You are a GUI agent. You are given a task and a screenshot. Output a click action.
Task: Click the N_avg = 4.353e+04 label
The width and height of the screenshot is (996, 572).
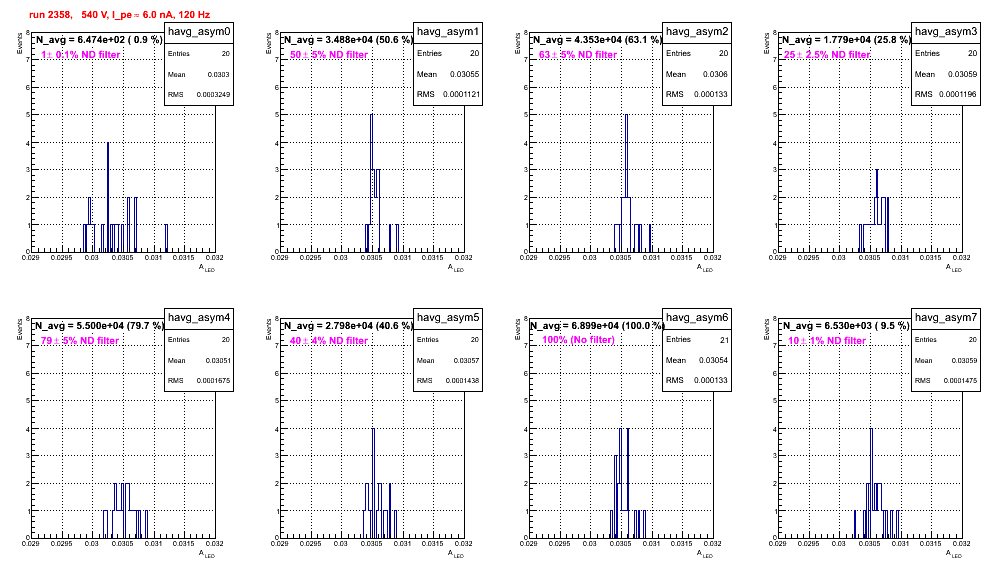click(597, 39)
